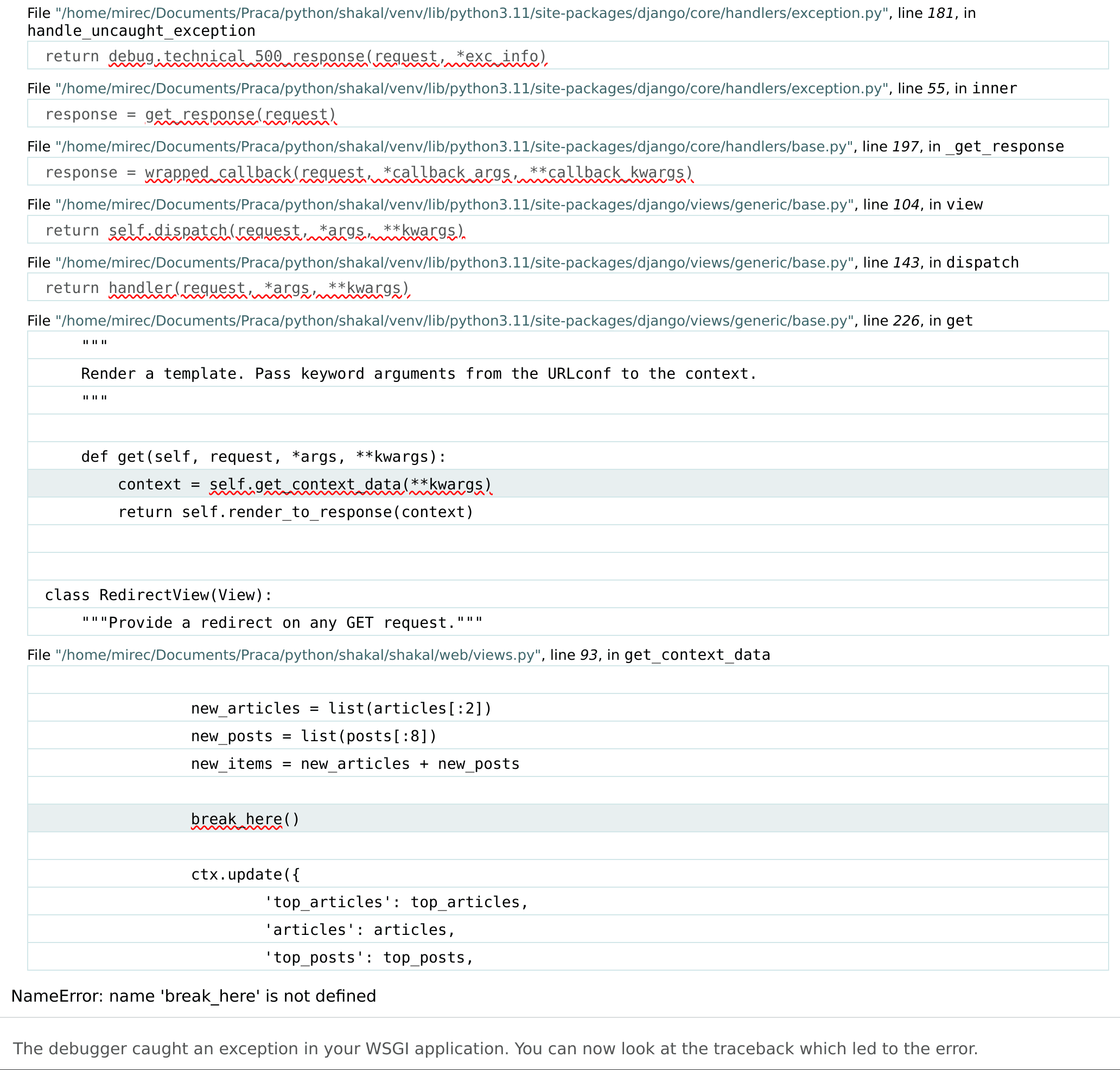1120x1070 pixels.
Task: Click the highlighted self.get_context_data line
Action: (304, 484)
